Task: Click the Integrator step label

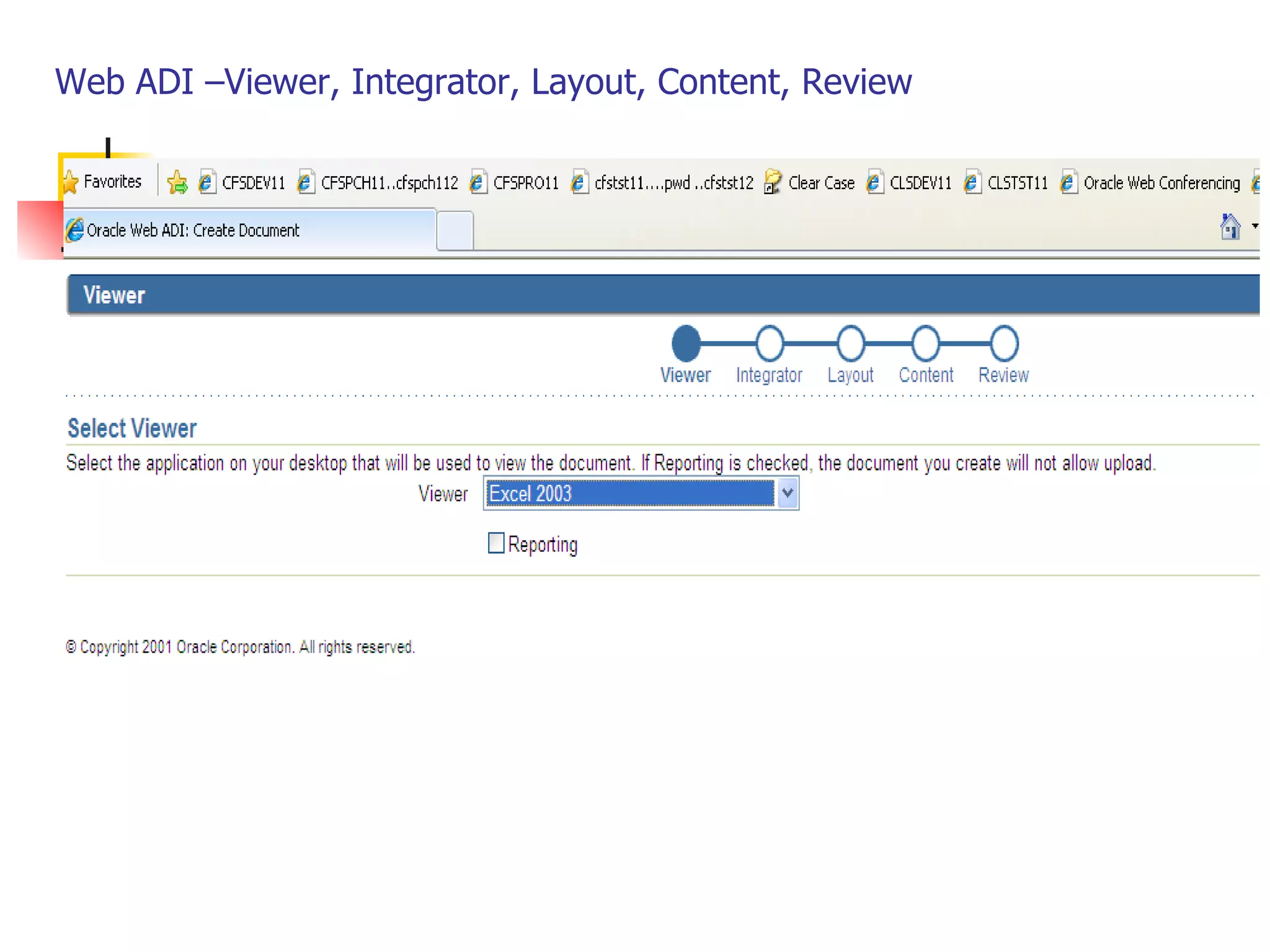Action: 769,375
